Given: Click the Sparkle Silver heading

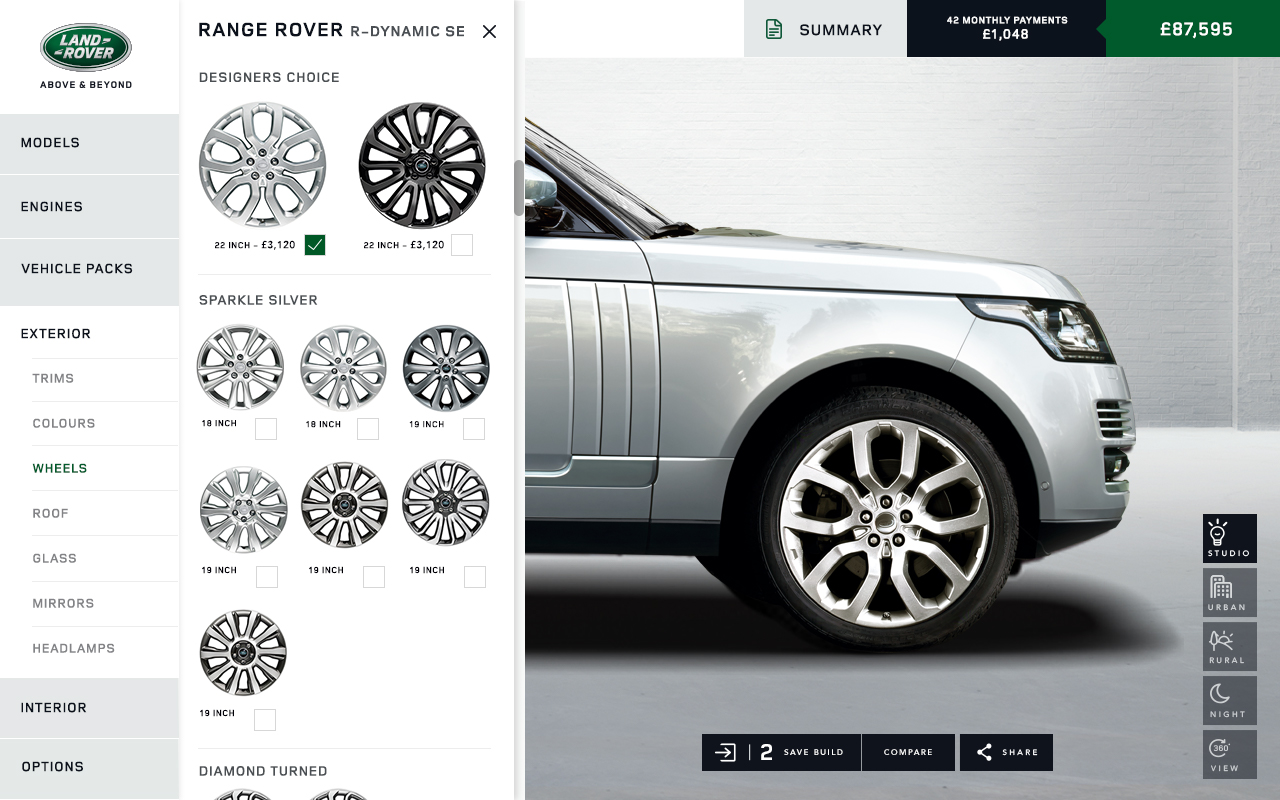Looking at the screenshot, I should pos(258,300).
